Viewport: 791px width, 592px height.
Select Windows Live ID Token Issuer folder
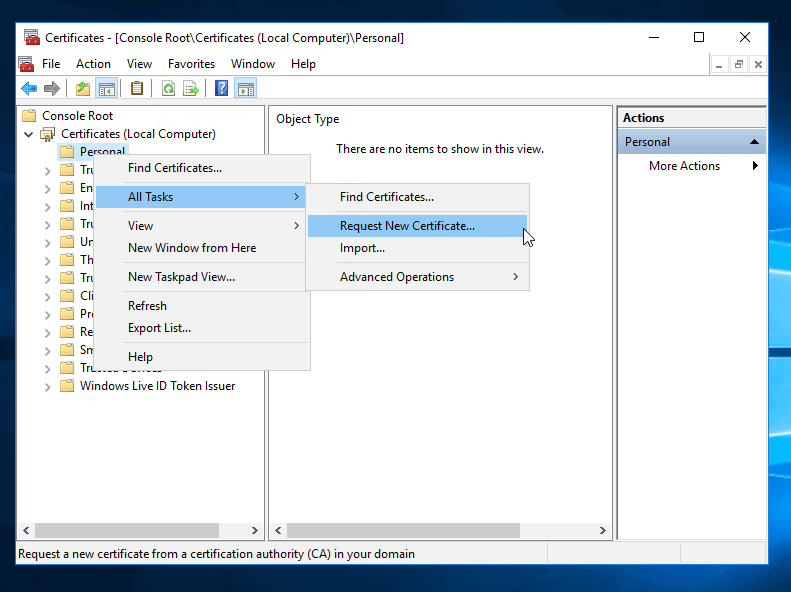point(157,386)
